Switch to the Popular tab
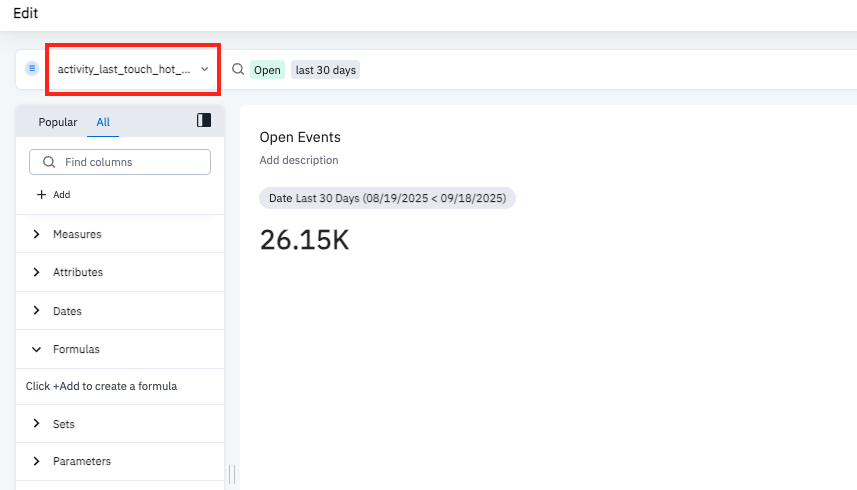The height and width of the screenshot is (490, 857). point(57,122)
